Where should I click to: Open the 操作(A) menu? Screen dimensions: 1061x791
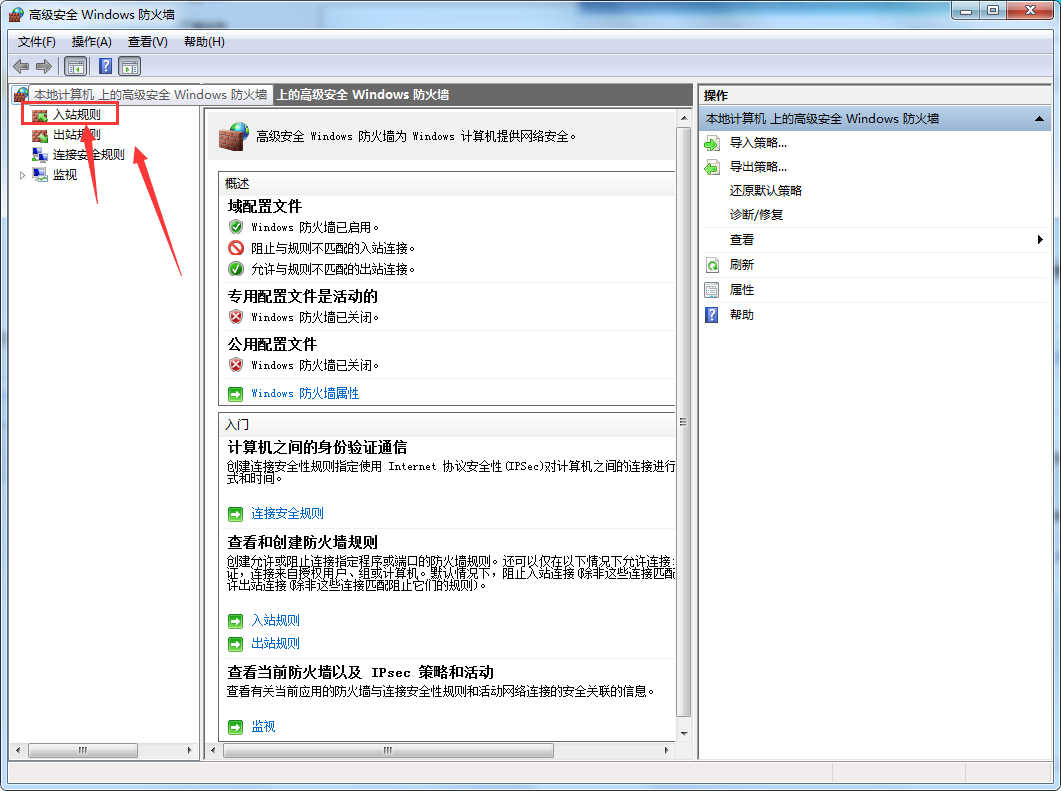(91, 41)
